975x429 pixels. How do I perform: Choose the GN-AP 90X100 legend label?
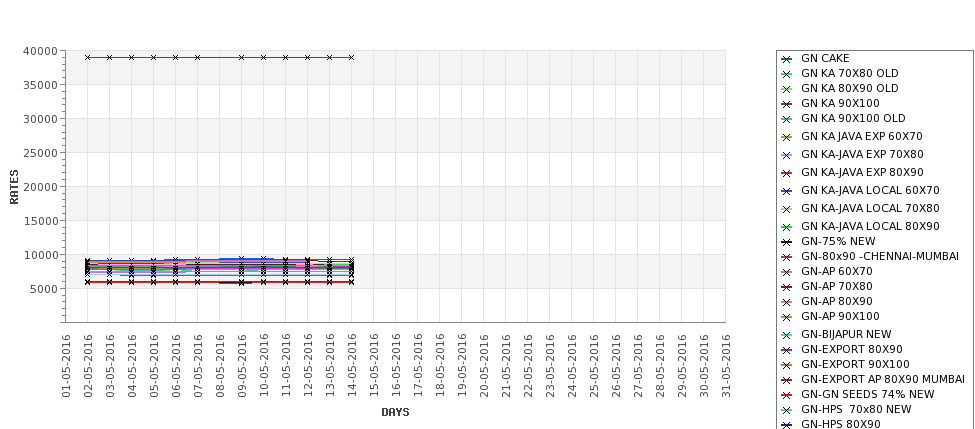pos(840,316)
